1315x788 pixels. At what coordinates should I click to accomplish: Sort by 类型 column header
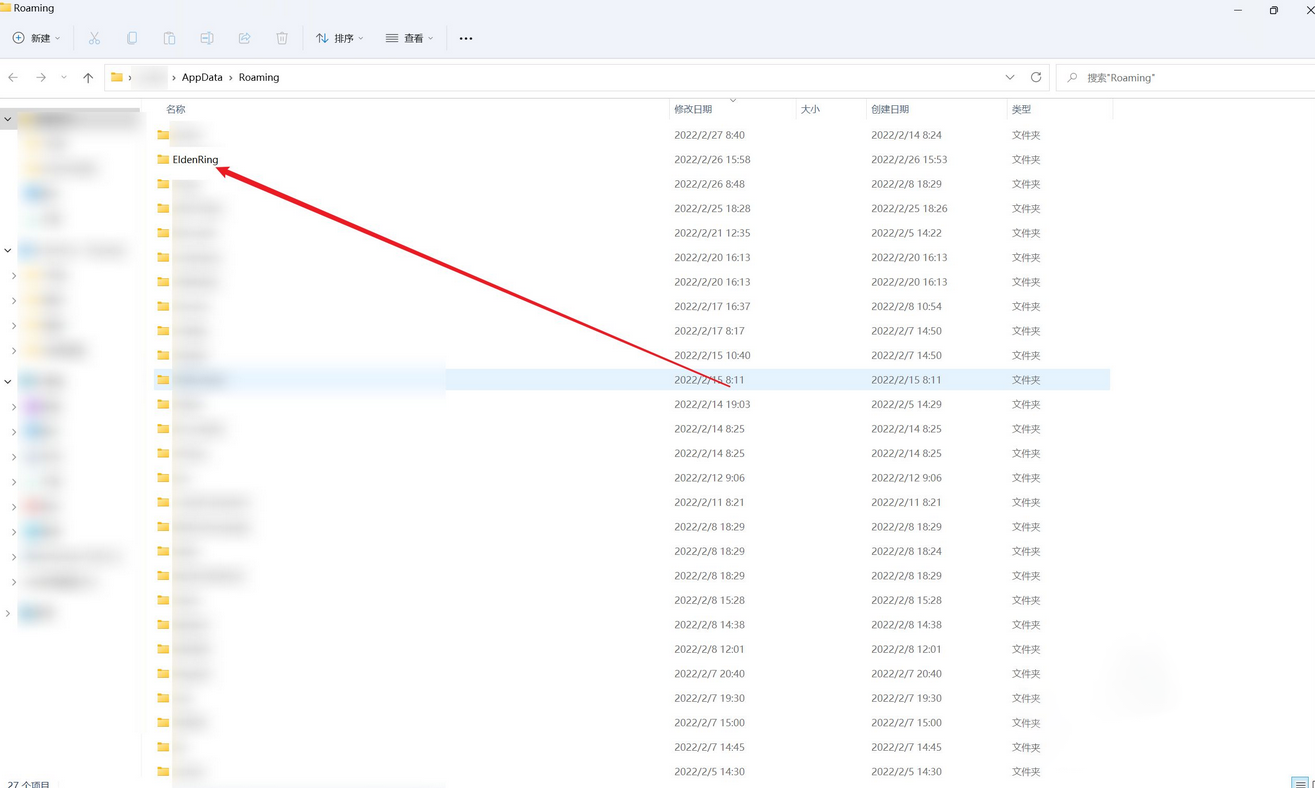(1021, 109)
